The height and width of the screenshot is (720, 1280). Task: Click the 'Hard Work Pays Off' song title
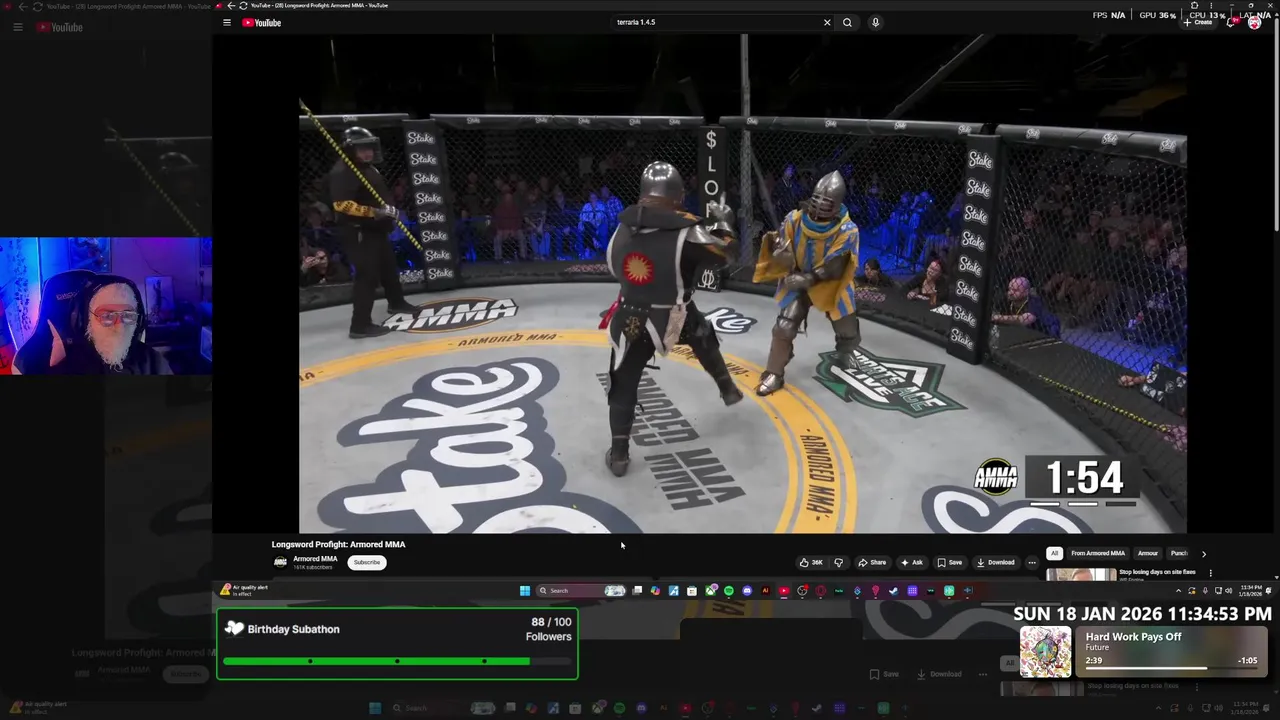(x=1133, y=637)
